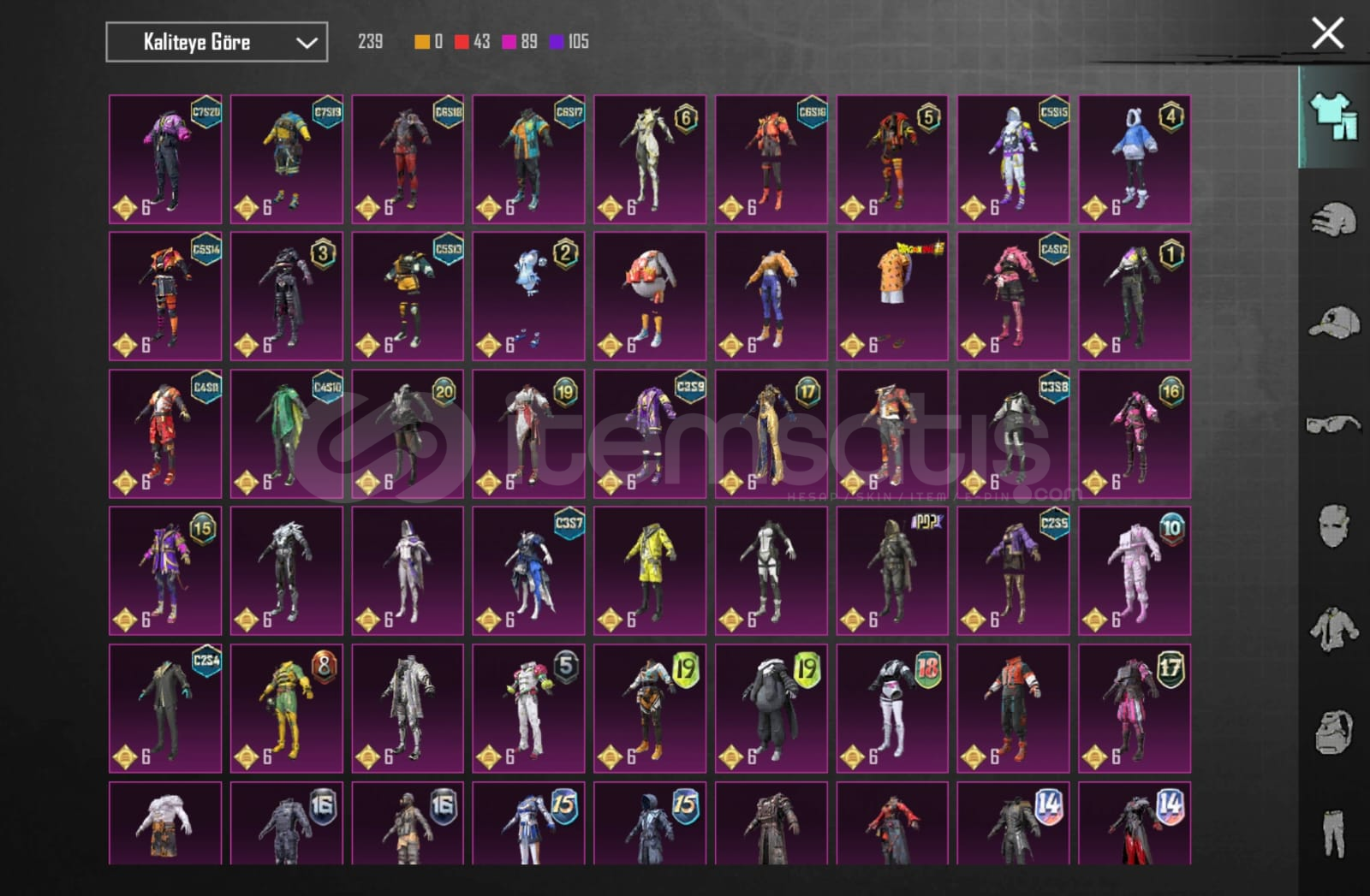
Task: Select the outfit tagged C6S16
Action: point(771,159)
